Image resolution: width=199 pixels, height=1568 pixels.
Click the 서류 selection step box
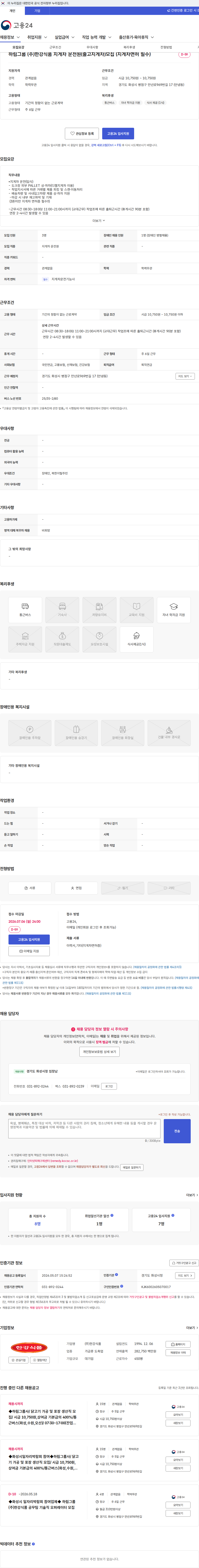point(30,888)
